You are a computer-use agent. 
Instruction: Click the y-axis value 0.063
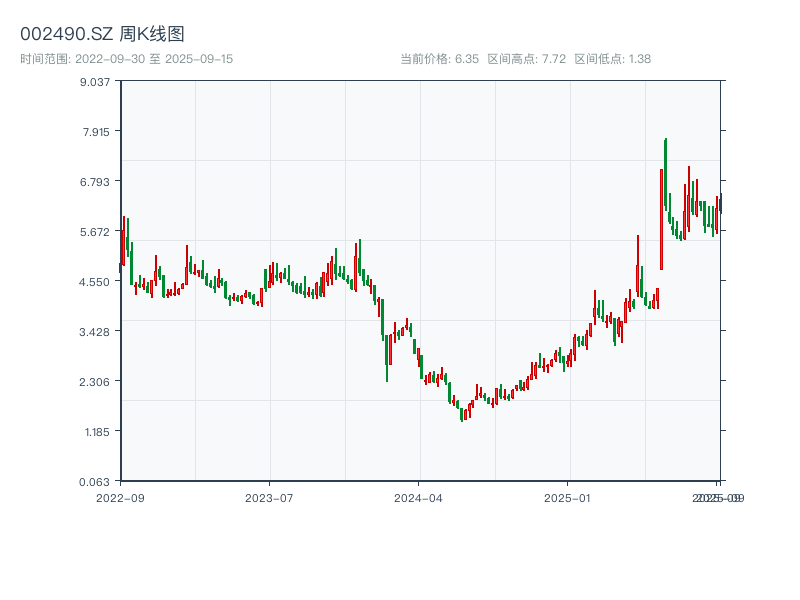click(x=95, y=482)
